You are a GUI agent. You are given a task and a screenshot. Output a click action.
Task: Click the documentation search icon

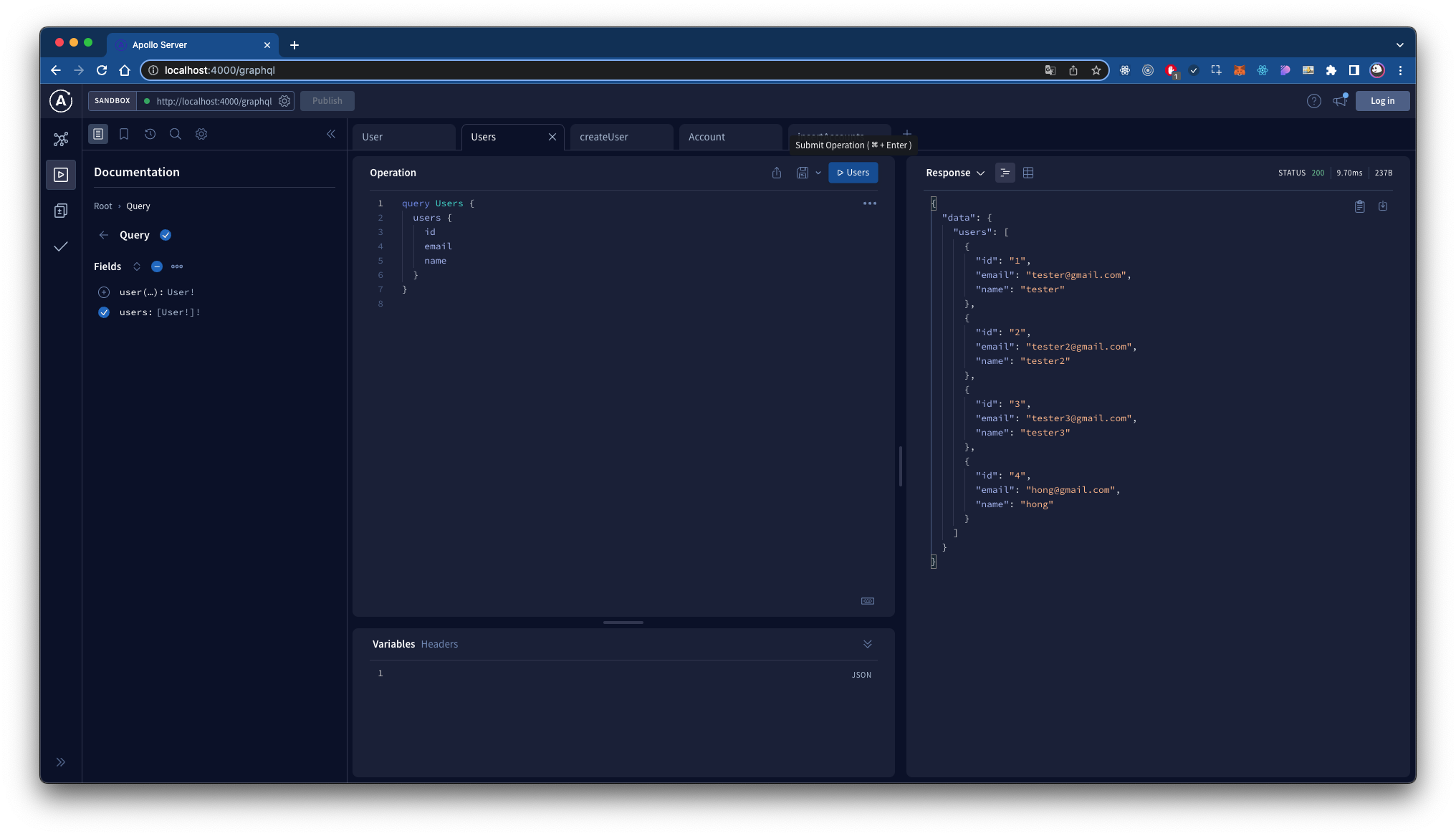(x=175, y=134)
